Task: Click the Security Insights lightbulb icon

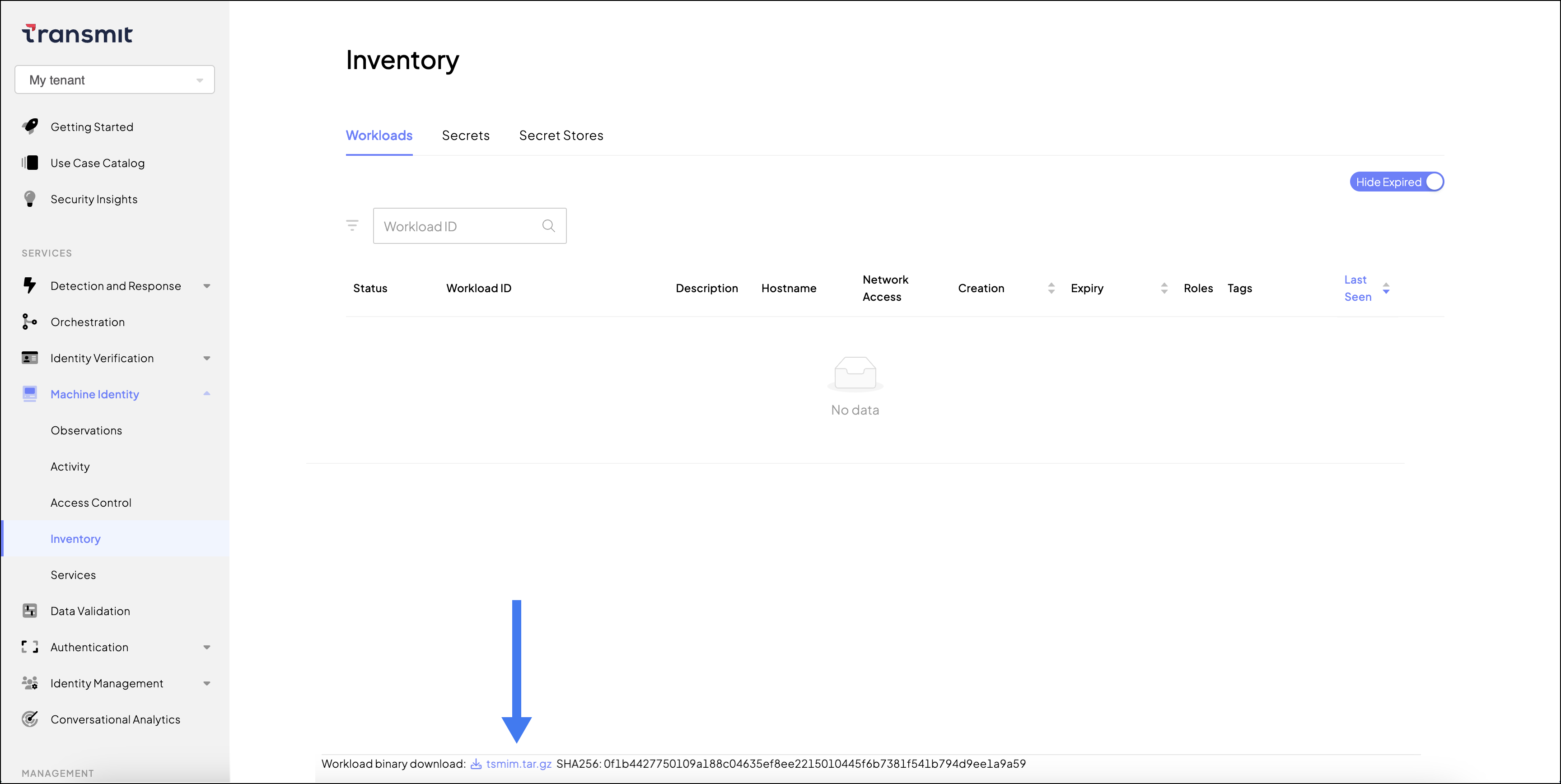Action: click(30, 199)
